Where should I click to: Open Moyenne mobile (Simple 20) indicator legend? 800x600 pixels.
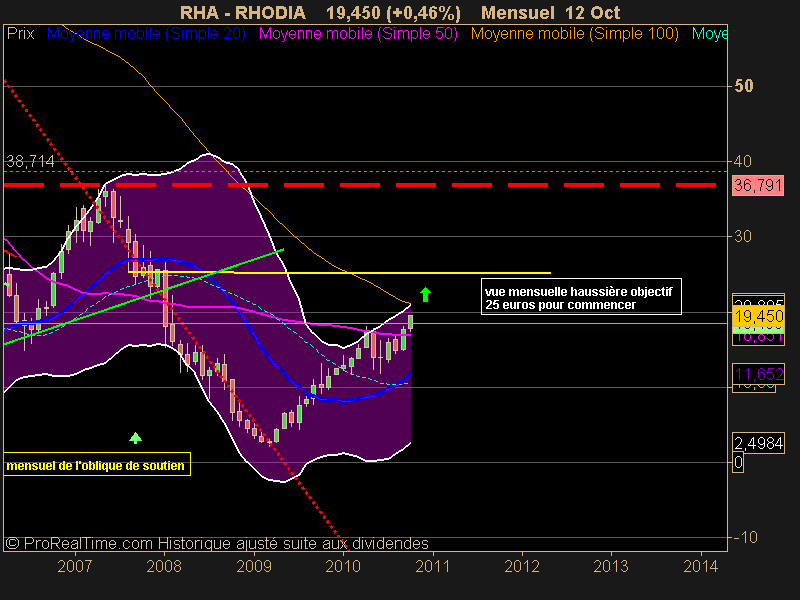146,34
